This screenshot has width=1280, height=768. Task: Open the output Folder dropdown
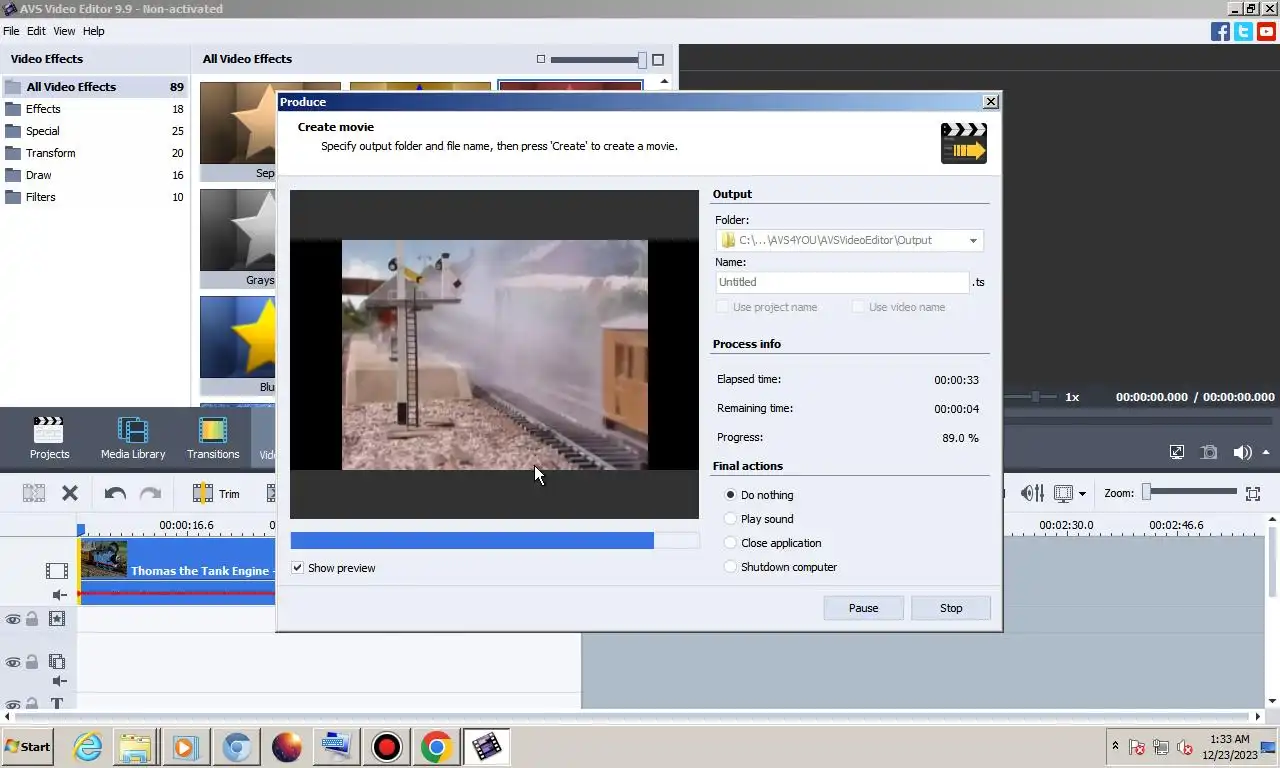point(973,240)
